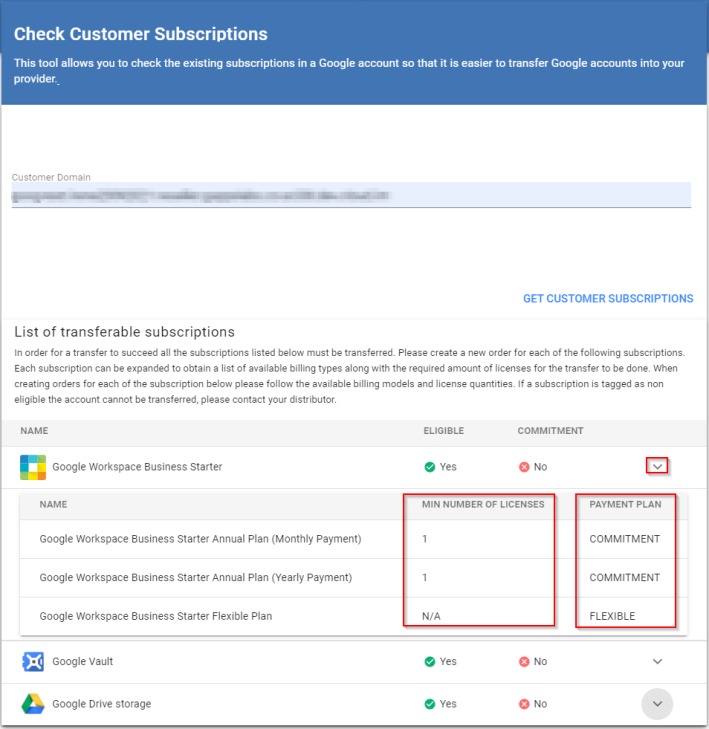
Task: Click the Google Workspace Business Starter product icon
Action: pyautogui.click(x=33, y=467)
